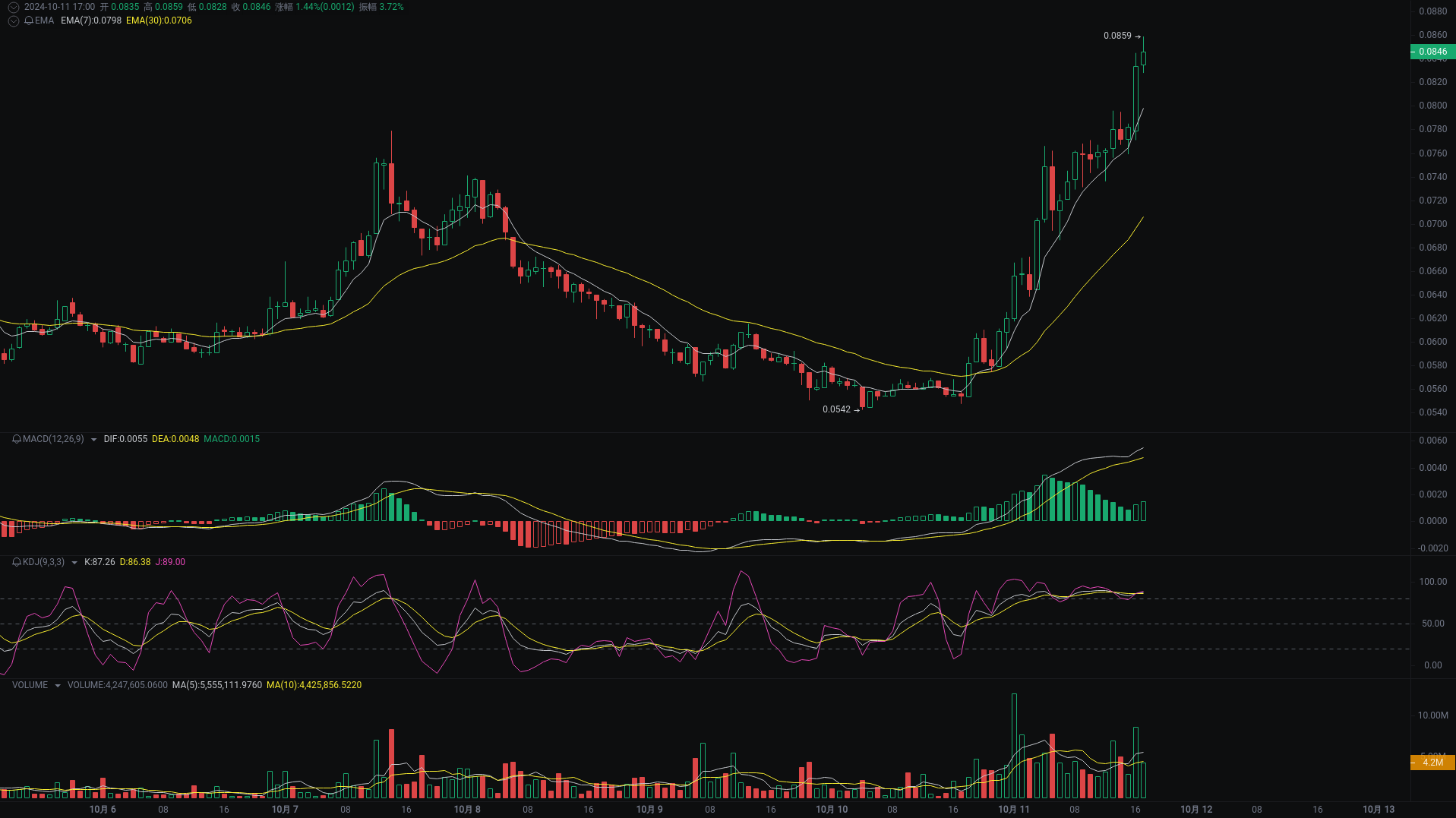Collapse the EMA indicator row

(x=12, y=21)
